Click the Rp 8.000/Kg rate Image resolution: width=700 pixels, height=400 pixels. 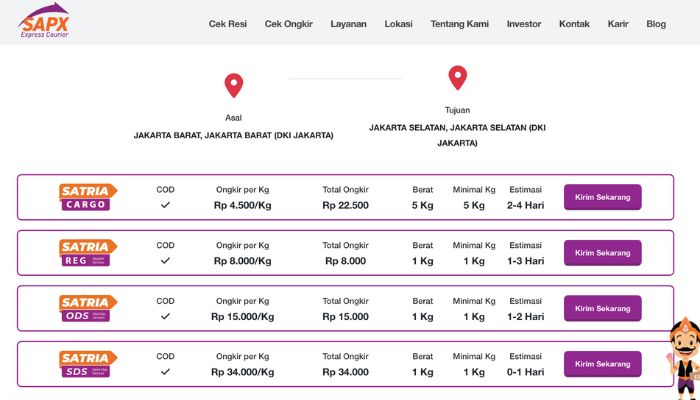coord(242,261)
